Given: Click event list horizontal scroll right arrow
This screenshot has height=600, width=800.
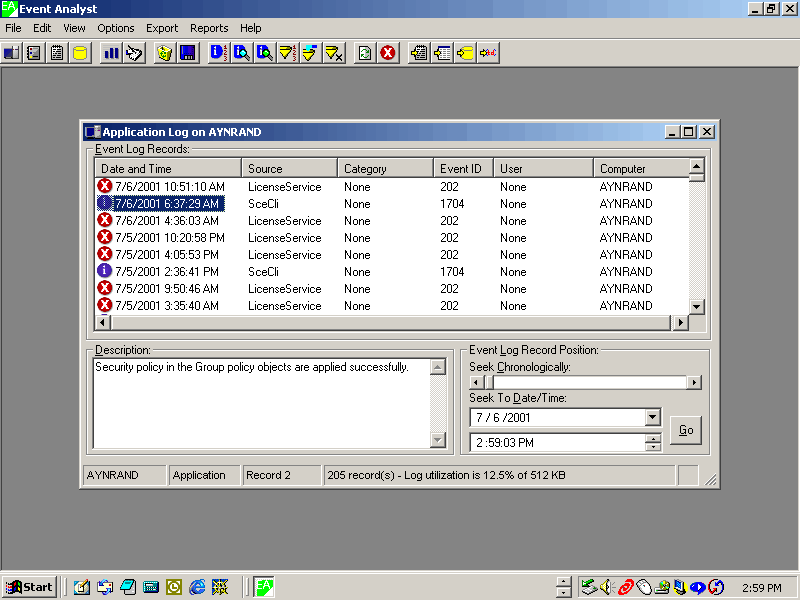Looking at the screenshot, I should [x=680, y=322].
